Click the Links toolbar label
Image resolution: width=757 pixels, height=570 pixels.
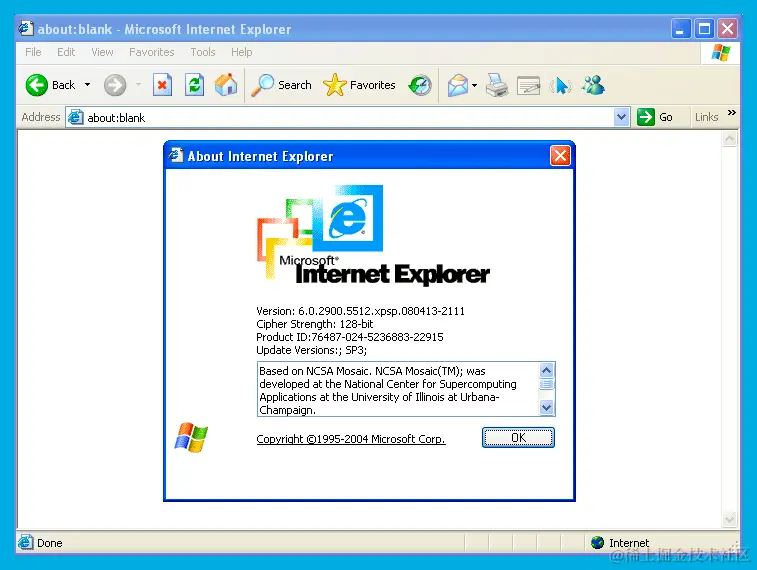[x=706, y=117]
